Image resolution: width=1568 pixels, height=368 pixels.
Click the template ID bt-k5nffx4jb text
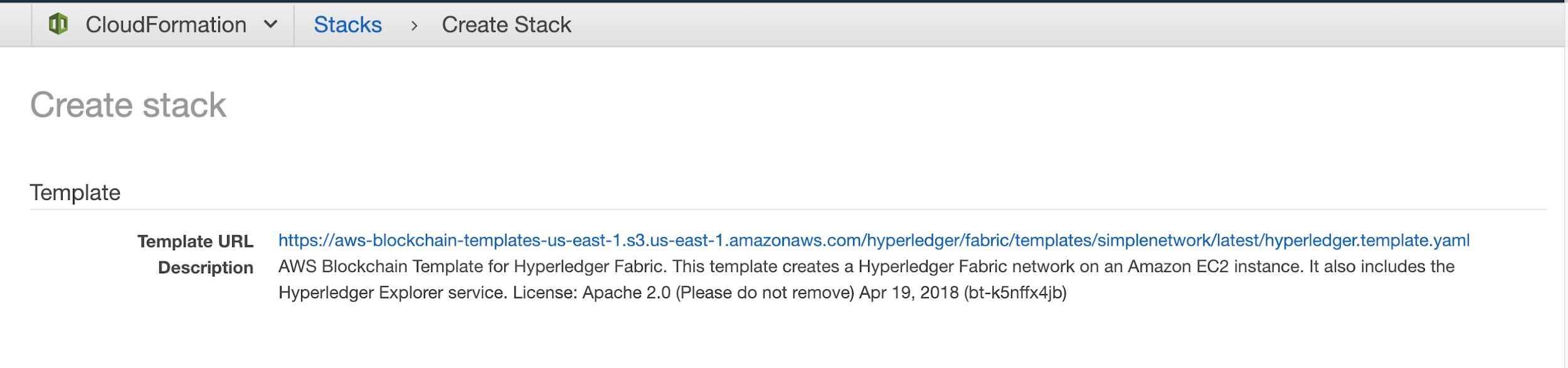click(x=1015, y=293)
